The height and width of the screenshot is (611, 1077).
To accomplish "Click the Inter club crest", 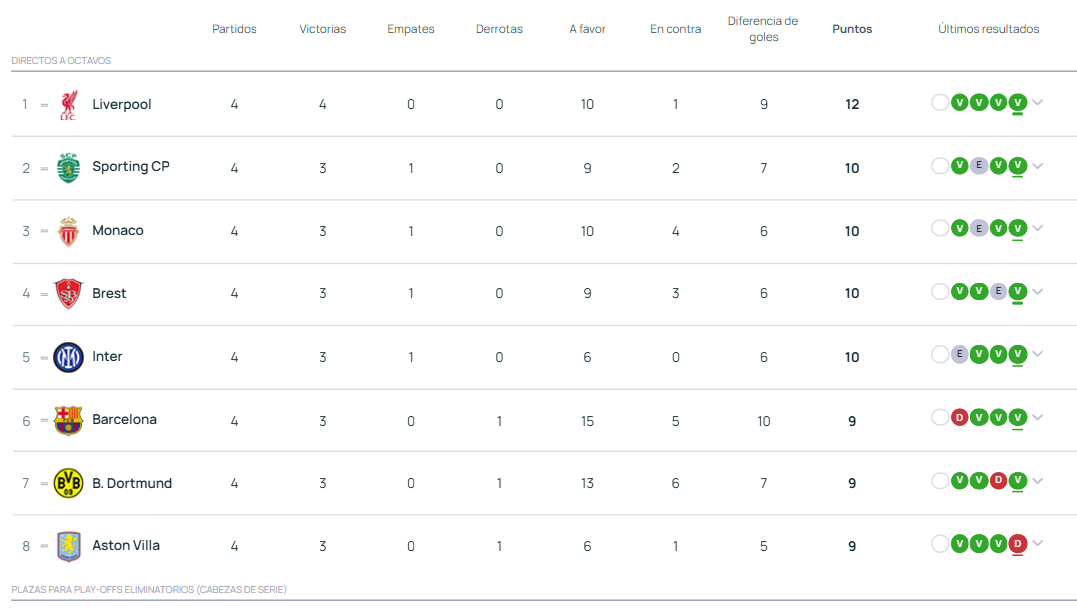I will (68, 357).
